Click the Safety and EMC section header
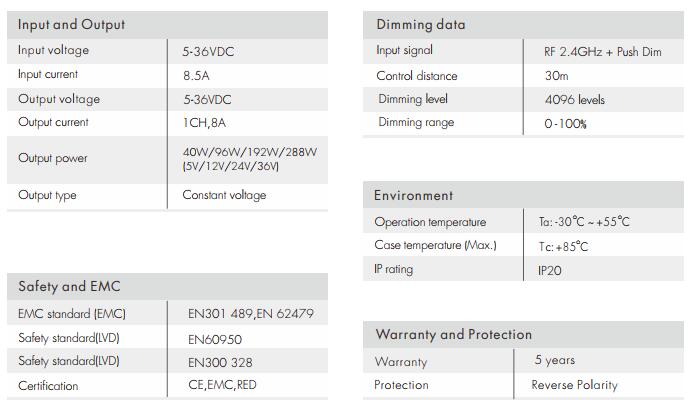The height and width of the screenshot is (409, 690). [69, 287]
